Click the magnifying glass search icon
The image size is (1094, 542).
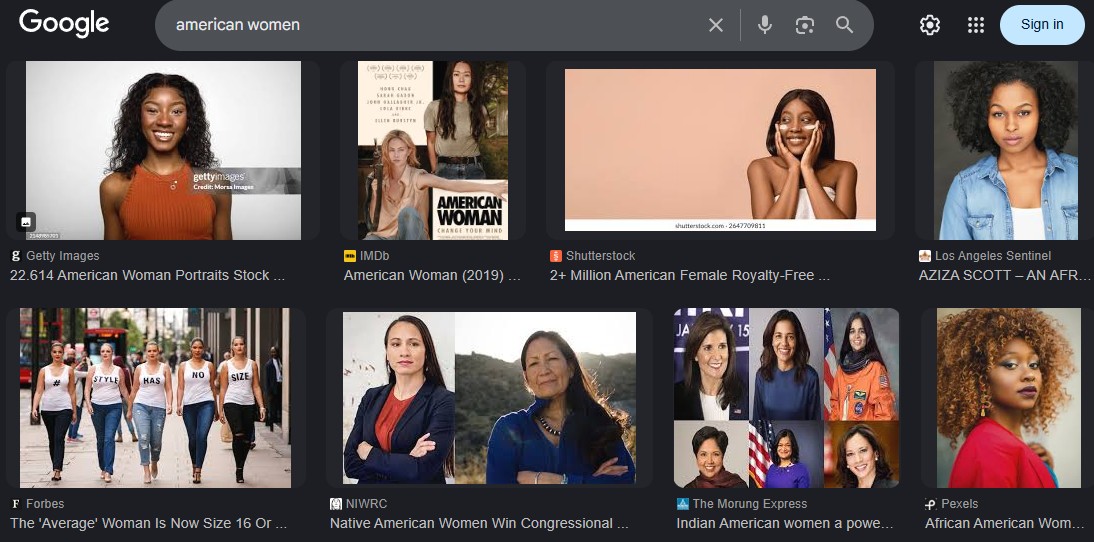click(844, 25)
